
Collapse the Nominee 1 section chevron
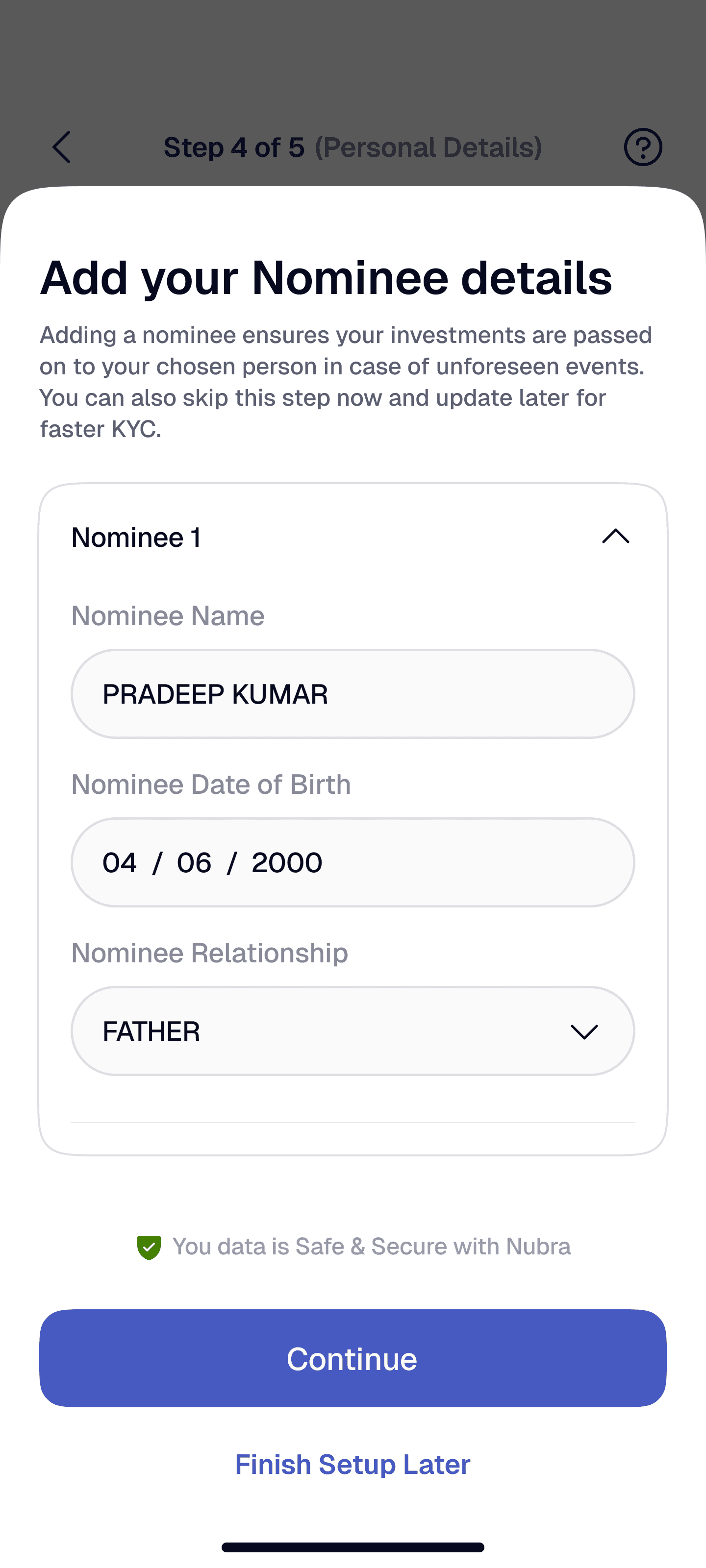615,536
